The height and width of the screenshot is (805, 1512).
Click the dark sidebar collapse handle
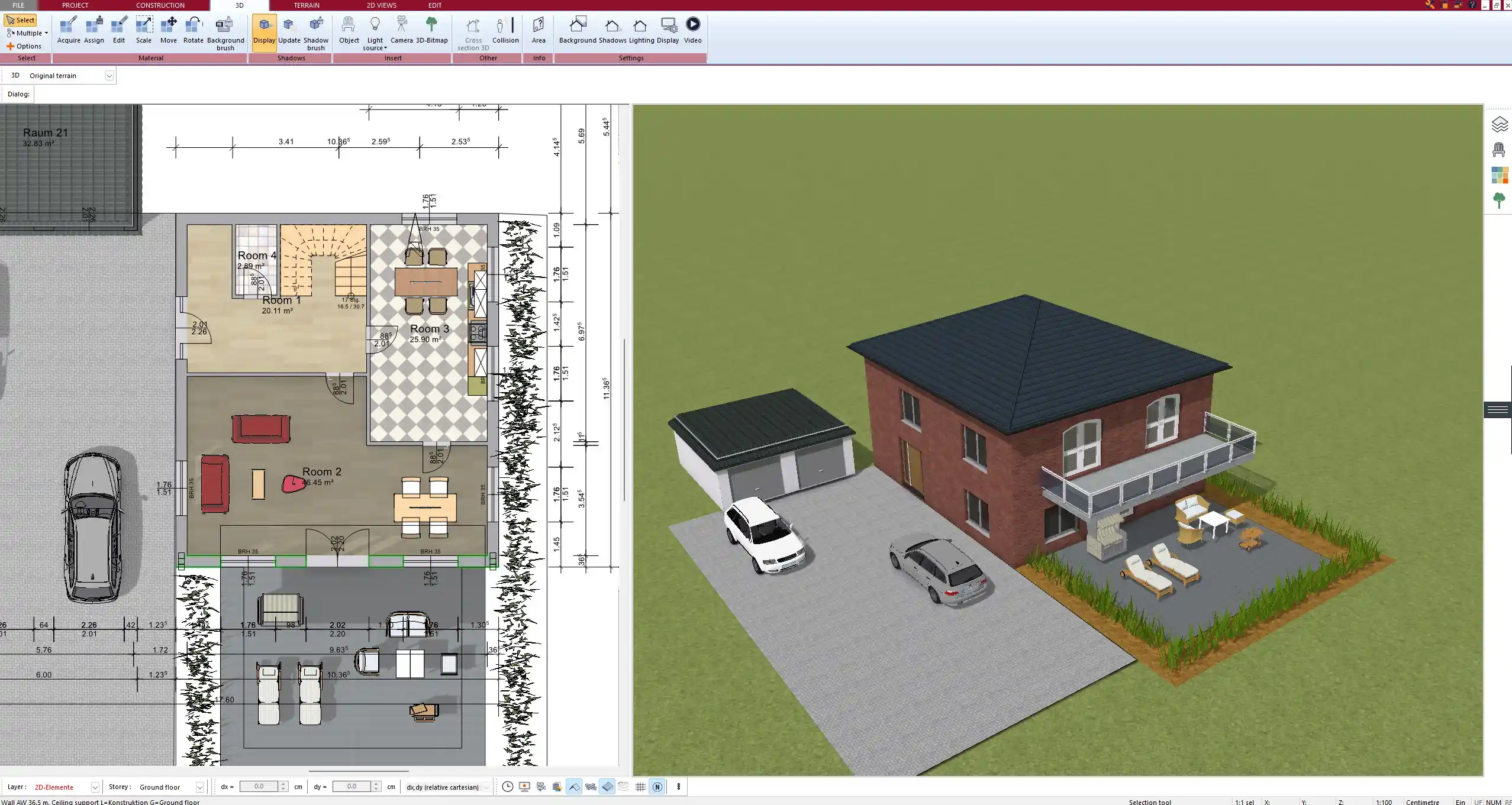(x=1497, y=409)
